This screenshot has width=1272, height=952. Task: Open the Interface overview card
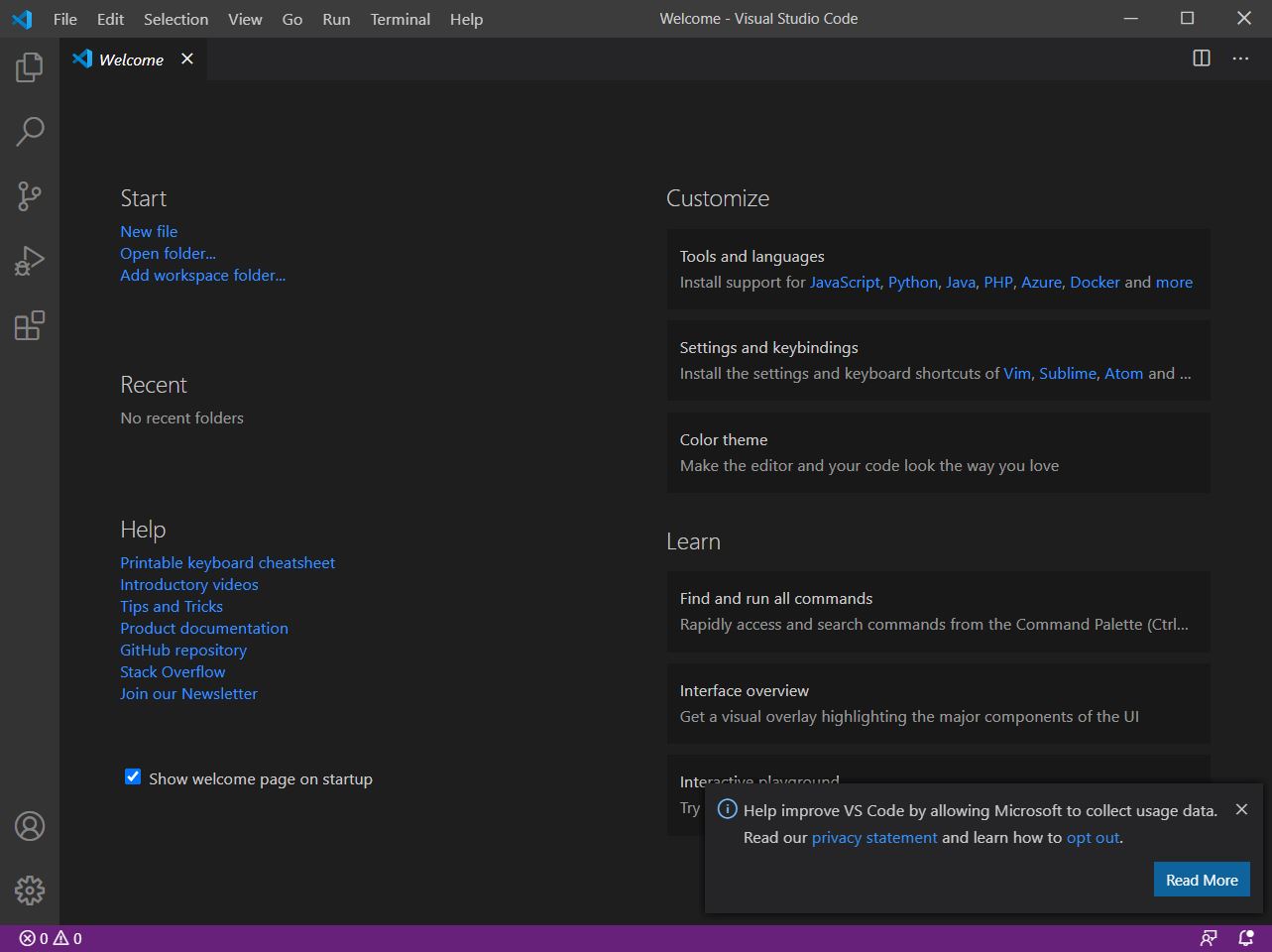click(939, 703)
